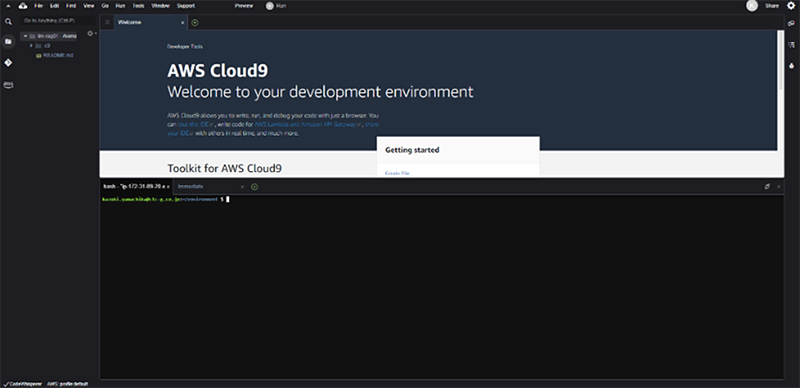Open the Support menu
The image size is (800, 388).
pyautogui.click(x=186, y=6)
